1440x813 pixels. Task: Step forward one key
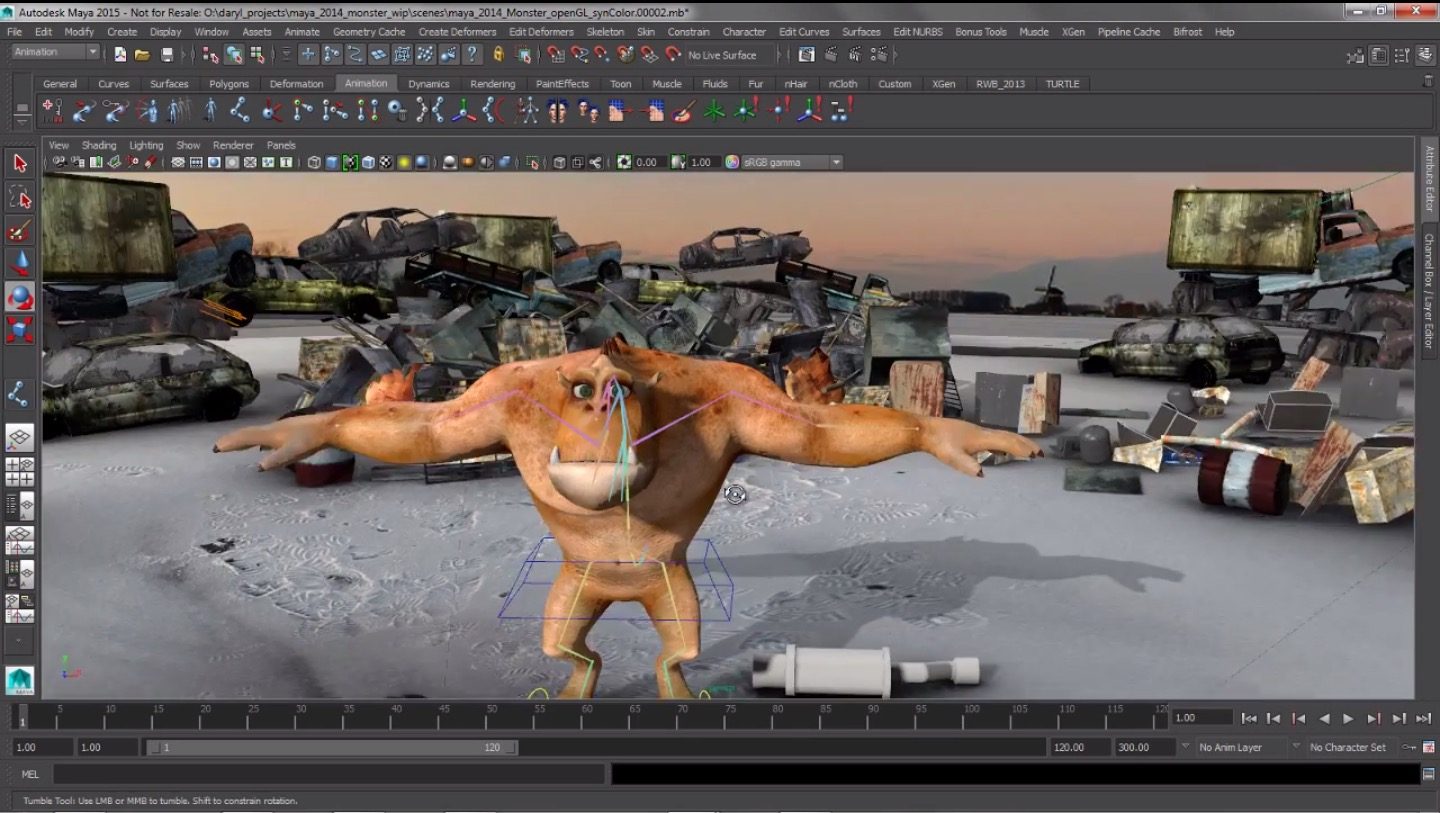[1373, 718]
